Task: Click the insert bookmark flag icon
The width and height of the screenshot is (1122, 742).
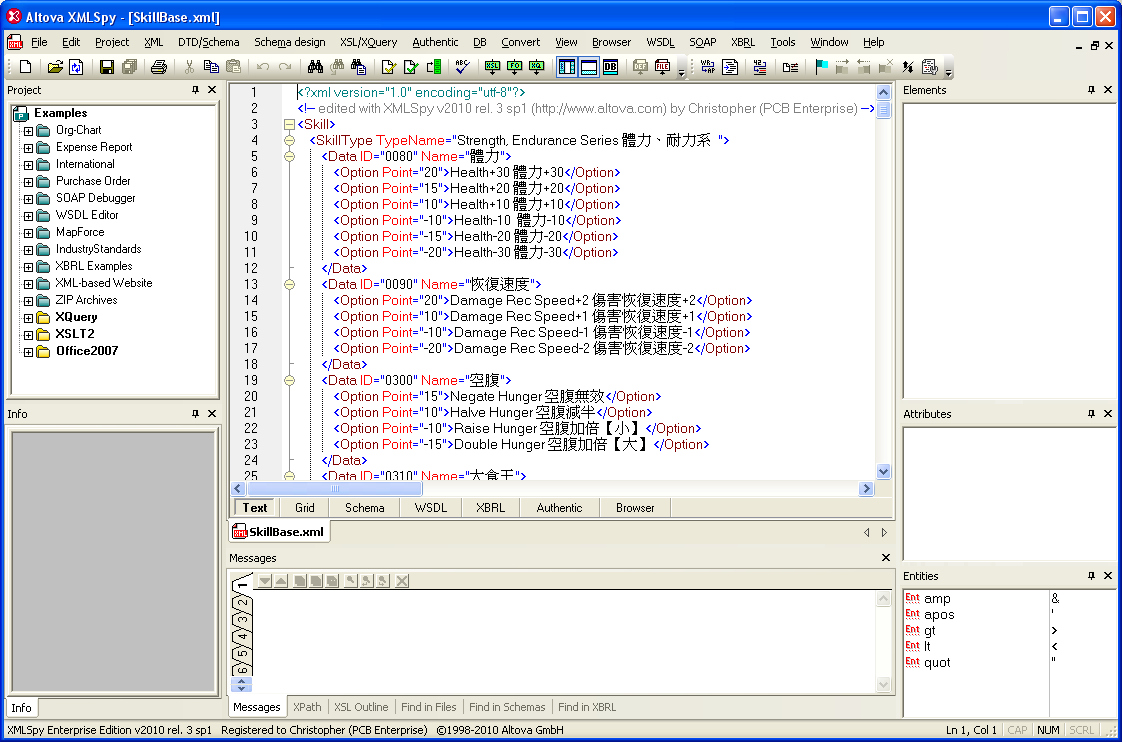Action: pos(821,67)
